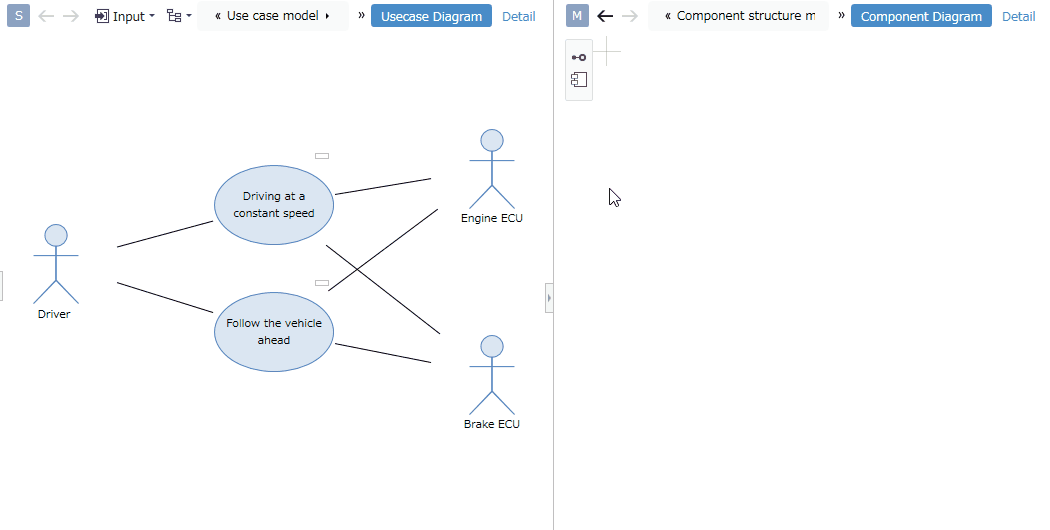
Task: Open the tree structure dropdown
Action: tap(179, 16)
